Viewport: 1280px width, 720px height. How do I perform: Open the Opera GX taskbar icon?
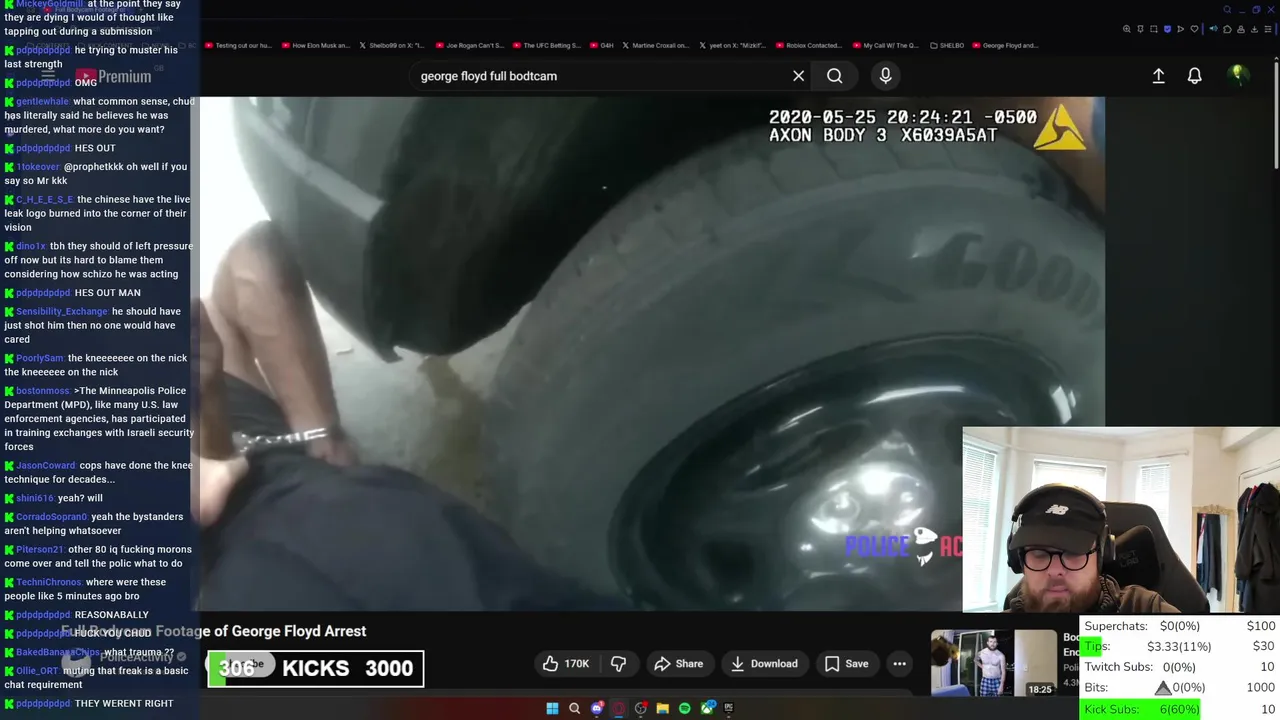tap(619, 708)
